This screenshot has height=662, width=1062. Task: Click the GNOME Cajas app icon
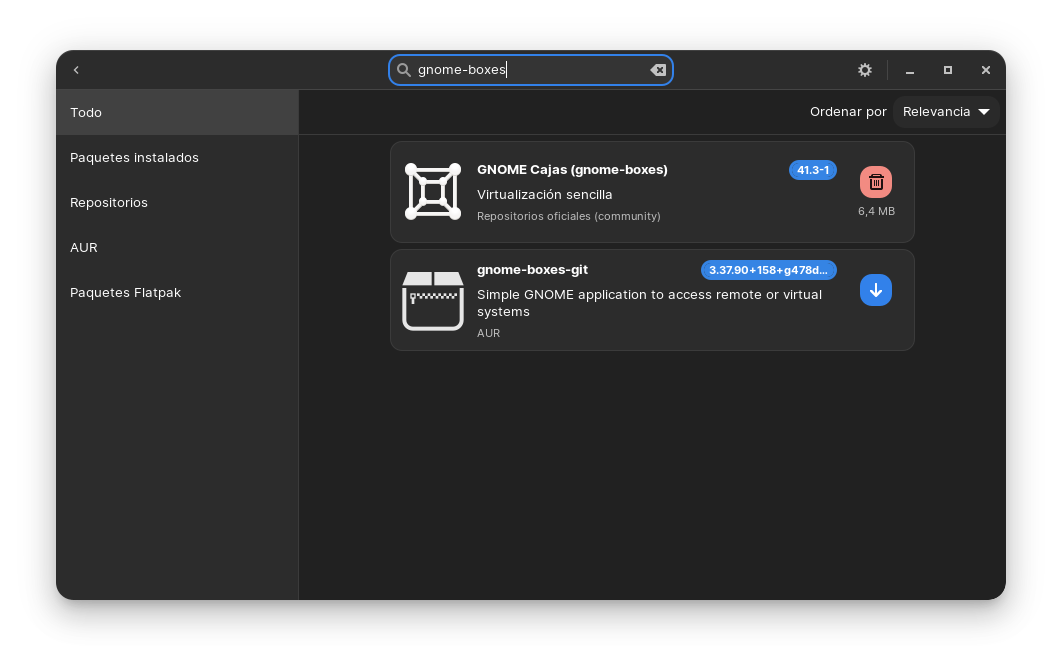433,192
